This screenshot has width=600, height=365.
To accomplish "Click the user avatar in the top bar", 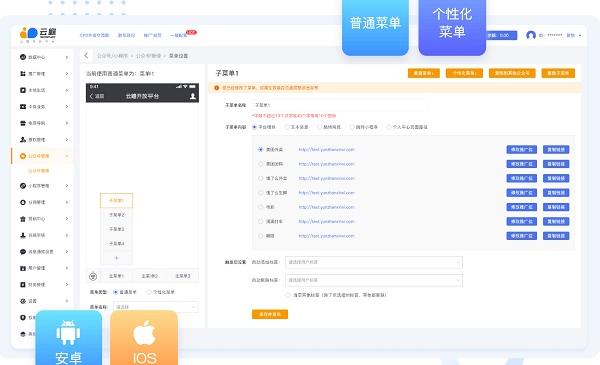I will (x=531, y=35).
